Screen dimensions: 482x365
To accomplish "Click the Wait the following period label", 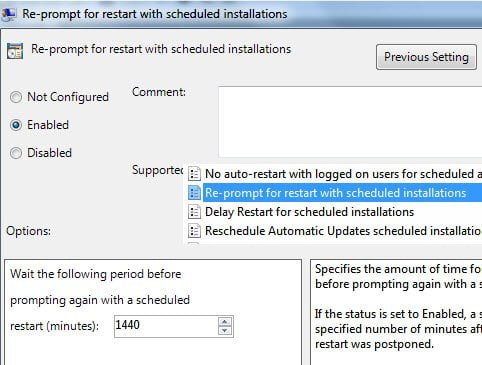I will [96, 274].
